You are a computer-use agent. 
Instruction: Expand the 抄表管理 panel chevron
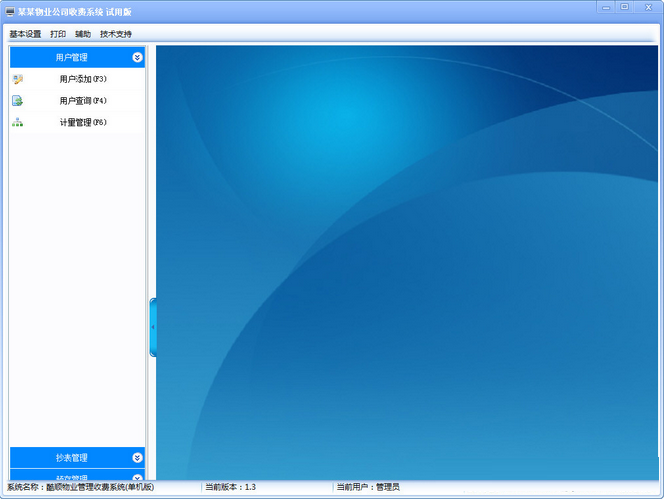point(137,458)
